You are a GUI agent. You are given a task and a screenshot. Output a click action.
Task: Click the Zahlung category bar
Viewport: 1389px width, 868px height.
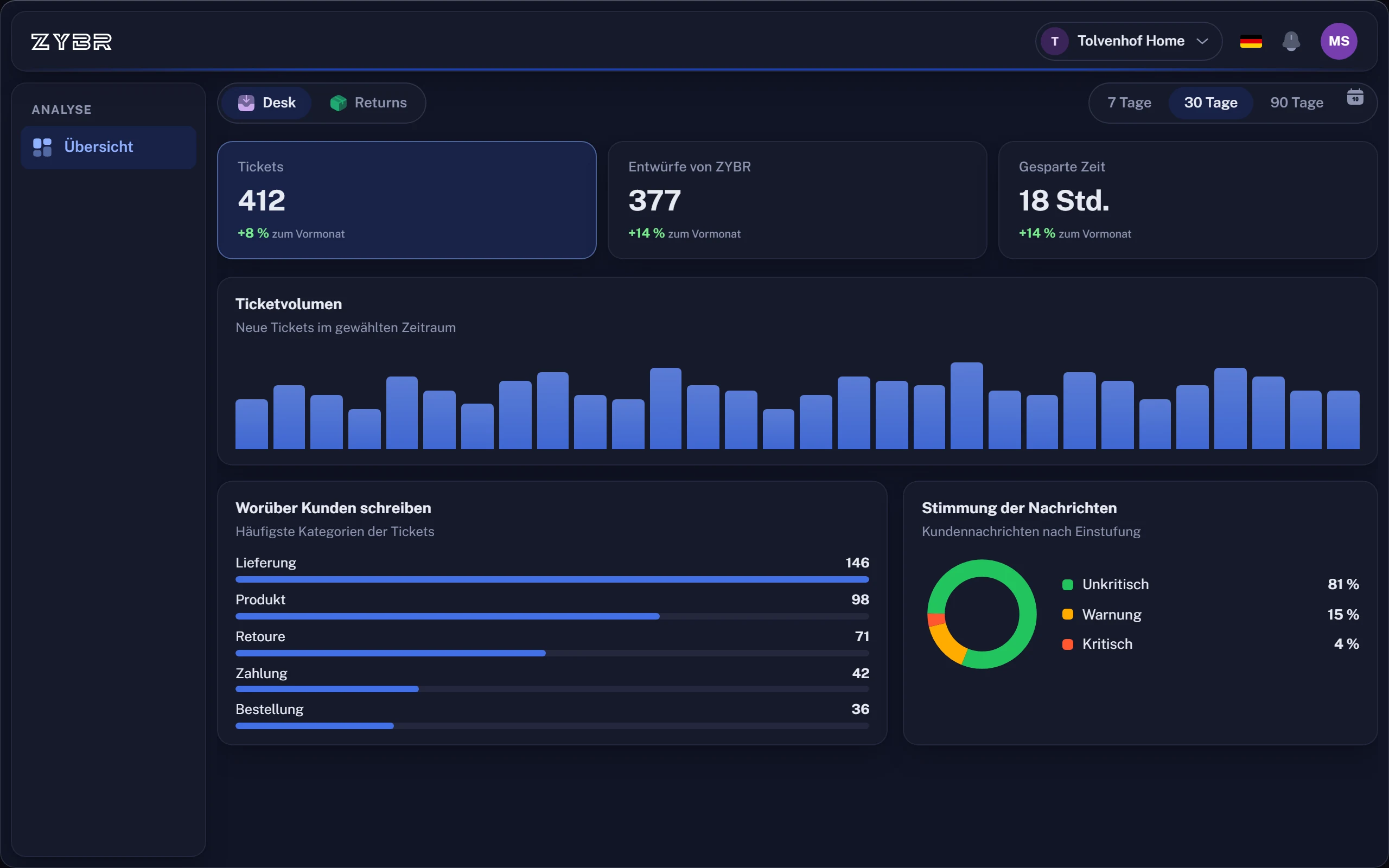[552, 690]
